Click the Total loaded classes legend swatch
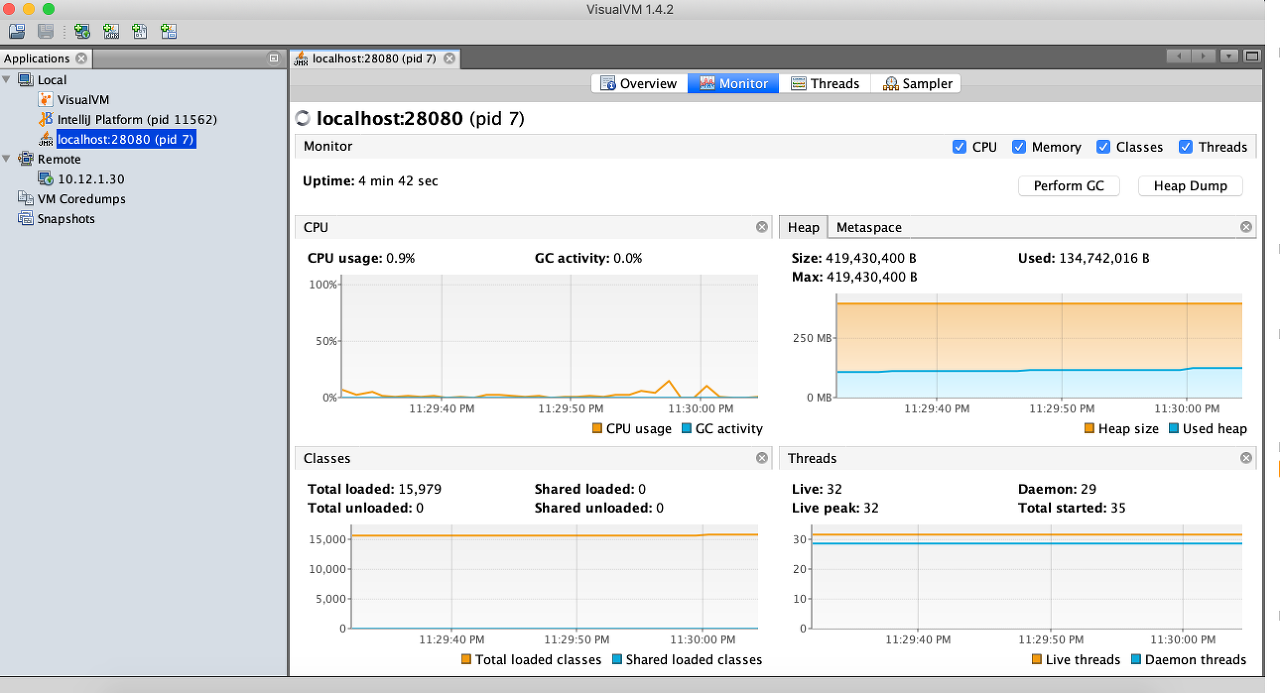This screenshot has width=1280, height=693. click(x=466, y=659)
